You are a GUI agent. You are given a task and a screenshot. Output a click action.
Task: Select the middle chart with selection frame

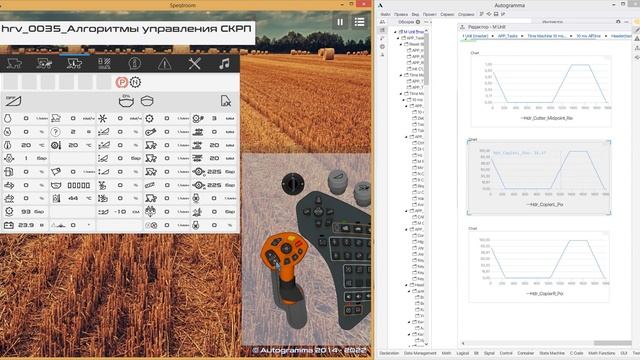point(539,177)
